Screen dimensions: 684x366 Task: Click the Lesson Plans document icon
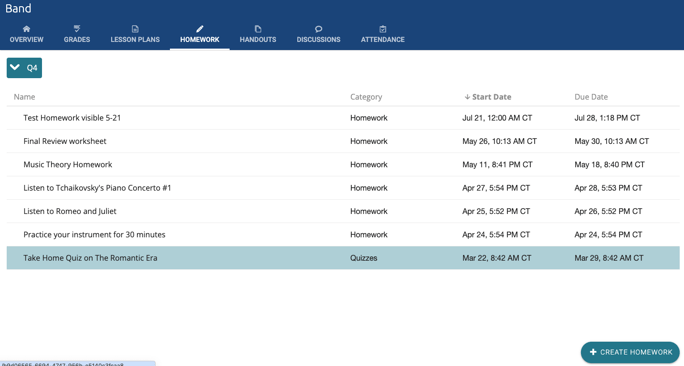[135, 29]
